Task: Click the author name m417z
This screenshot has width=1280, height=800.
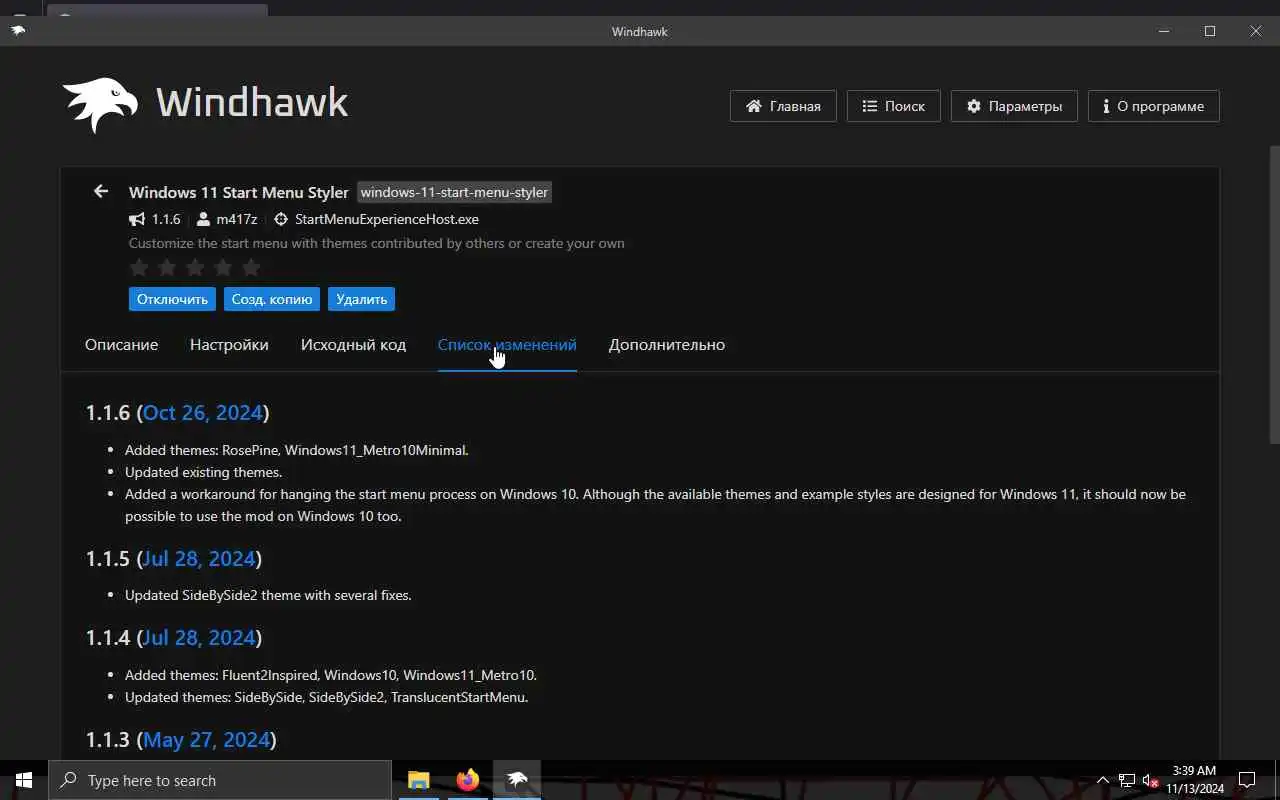Action: pos(236,219)
